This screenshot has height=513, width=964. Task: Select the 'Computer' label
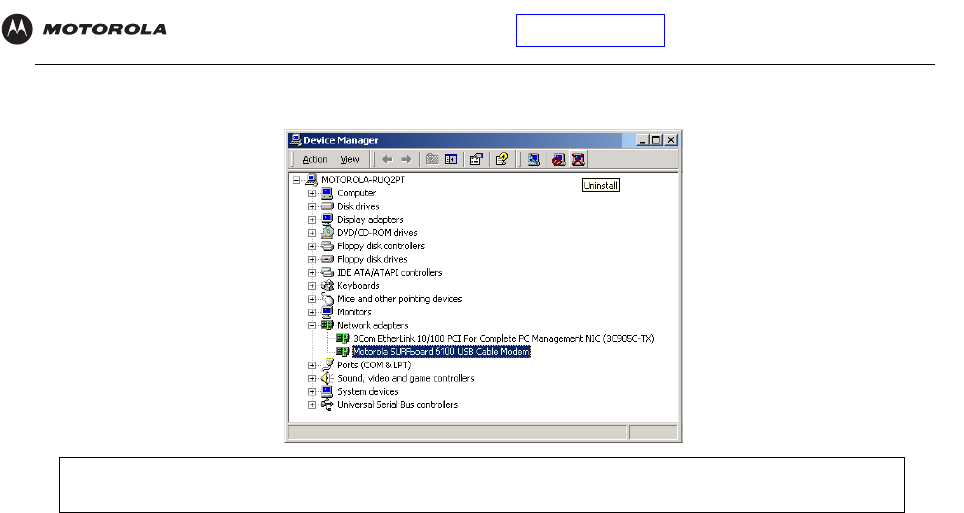pyautogui.click(x=356, y=193)
